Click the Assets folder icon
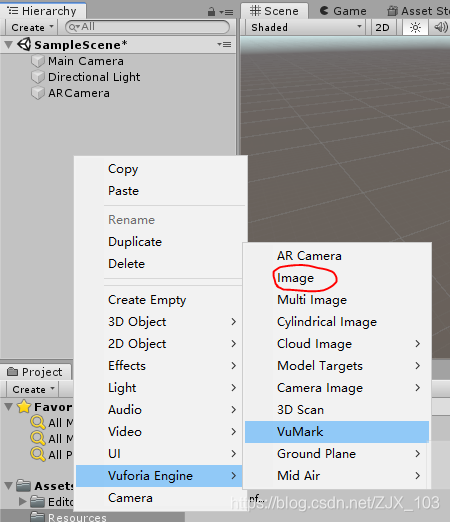 pos(24,486)
